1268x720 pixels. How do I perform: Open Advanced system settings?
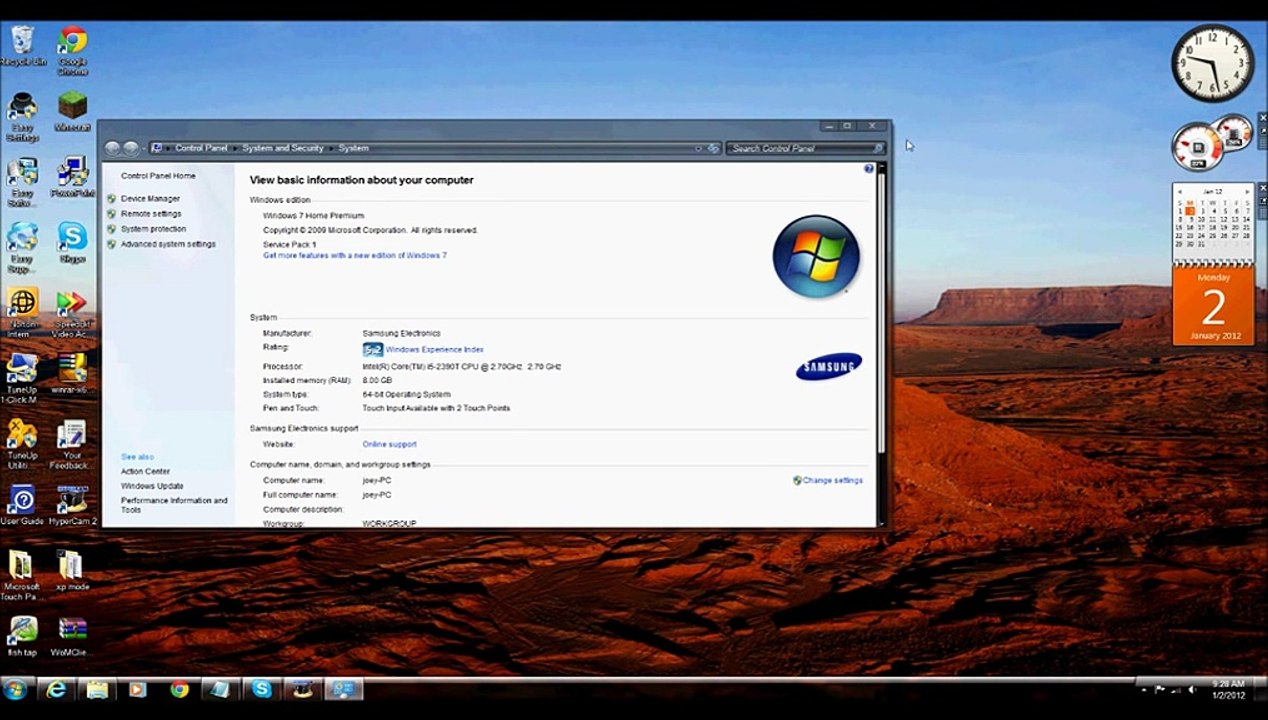(x=168, y=244)
